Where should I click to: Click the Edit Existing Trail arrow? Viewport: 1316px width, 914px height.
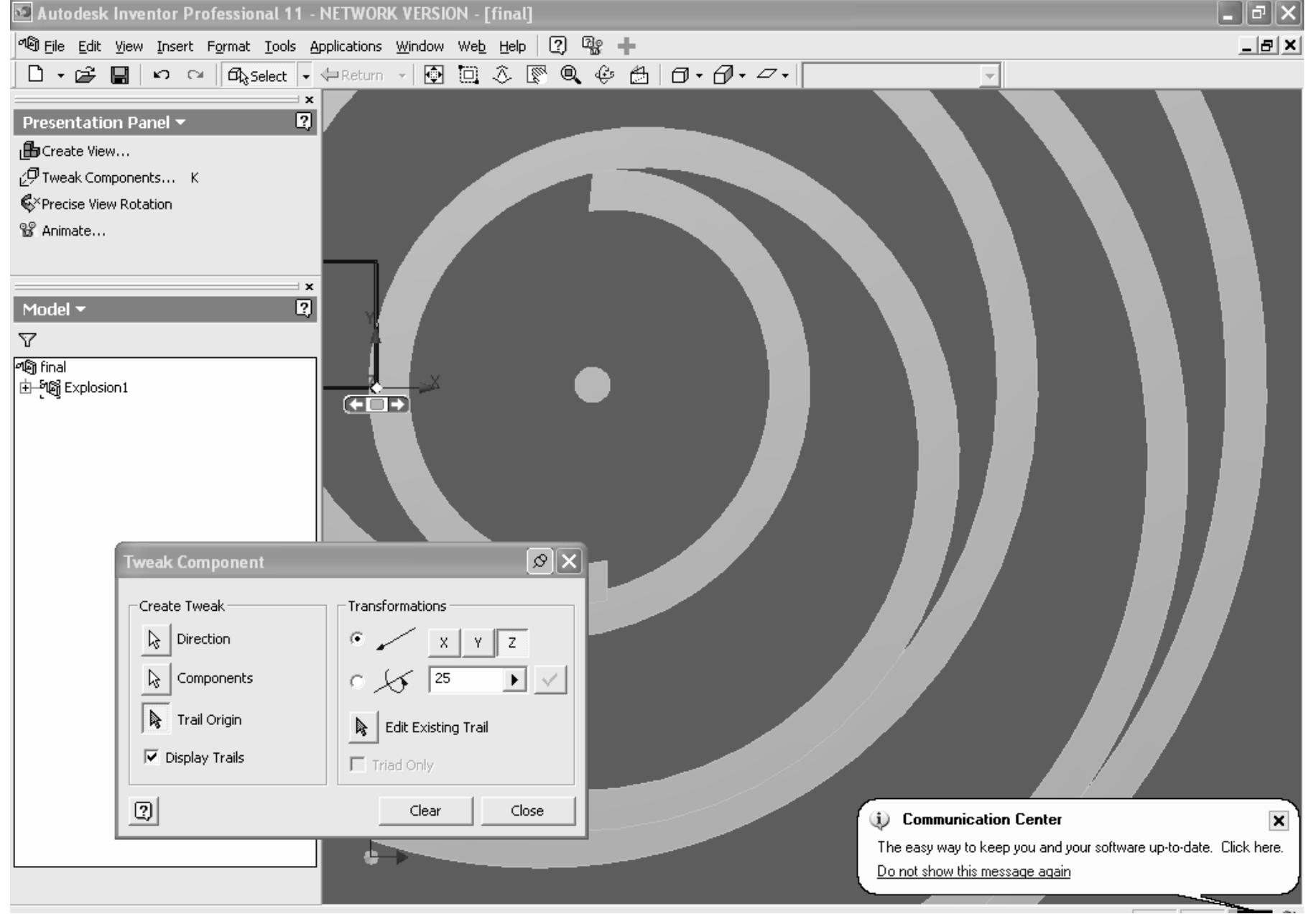point(363,727)
